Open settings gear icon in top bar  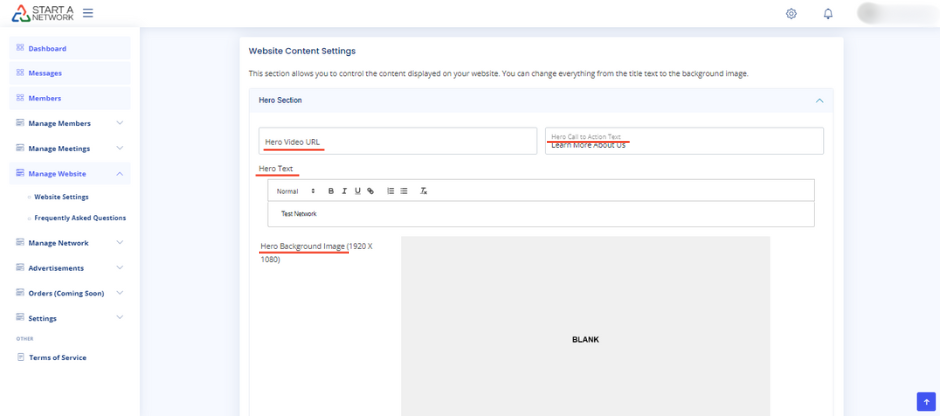pos(791,13)
